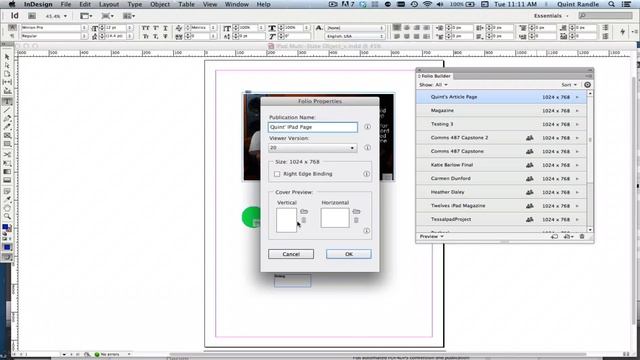Enable Right Edge Binding checkbox
The height and width of the screenshot is (360, 640).
coord(277,174)
